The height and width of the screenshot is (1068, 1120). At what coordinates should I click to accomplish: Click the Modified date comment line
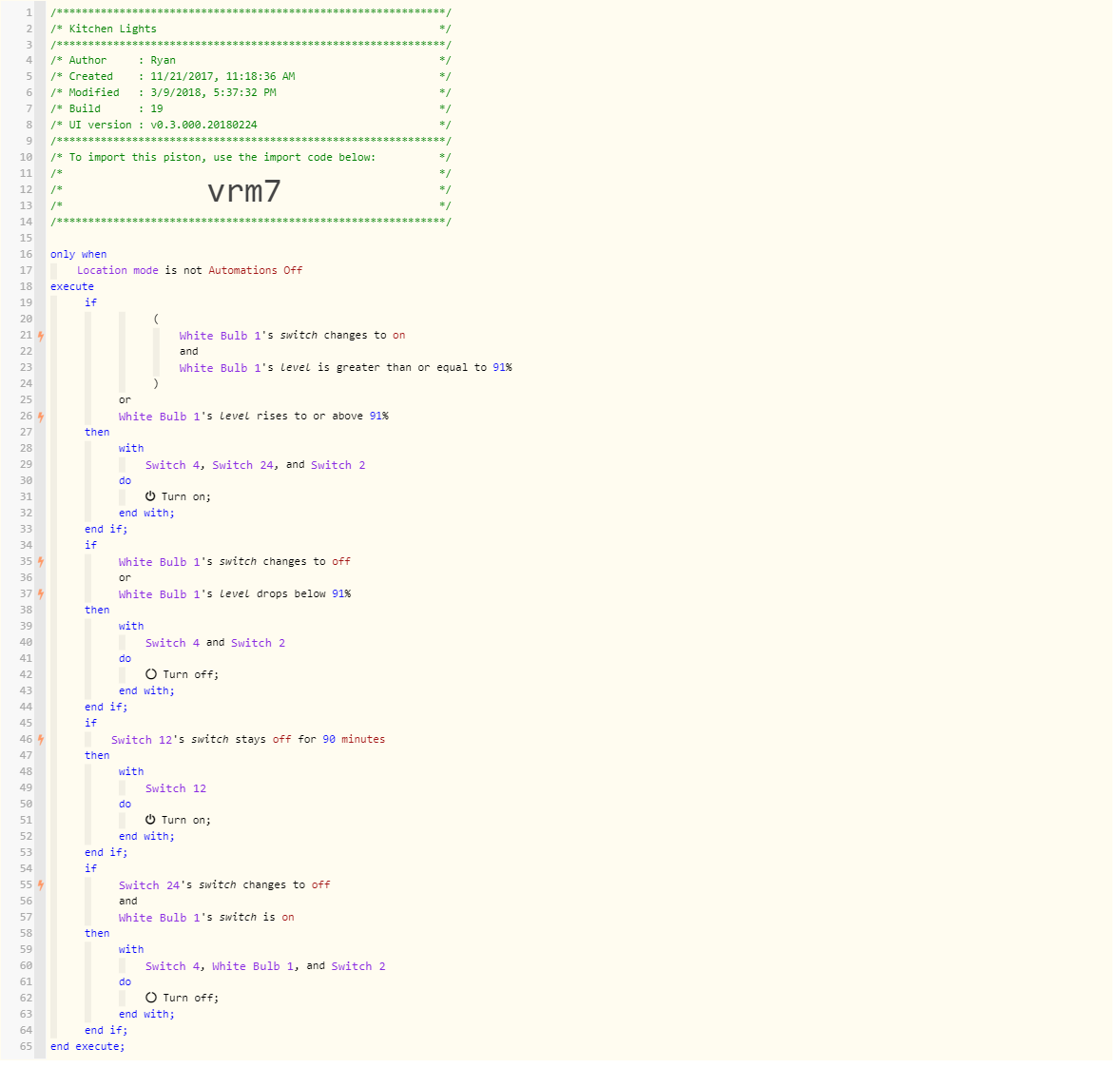[x=251, y=93]
